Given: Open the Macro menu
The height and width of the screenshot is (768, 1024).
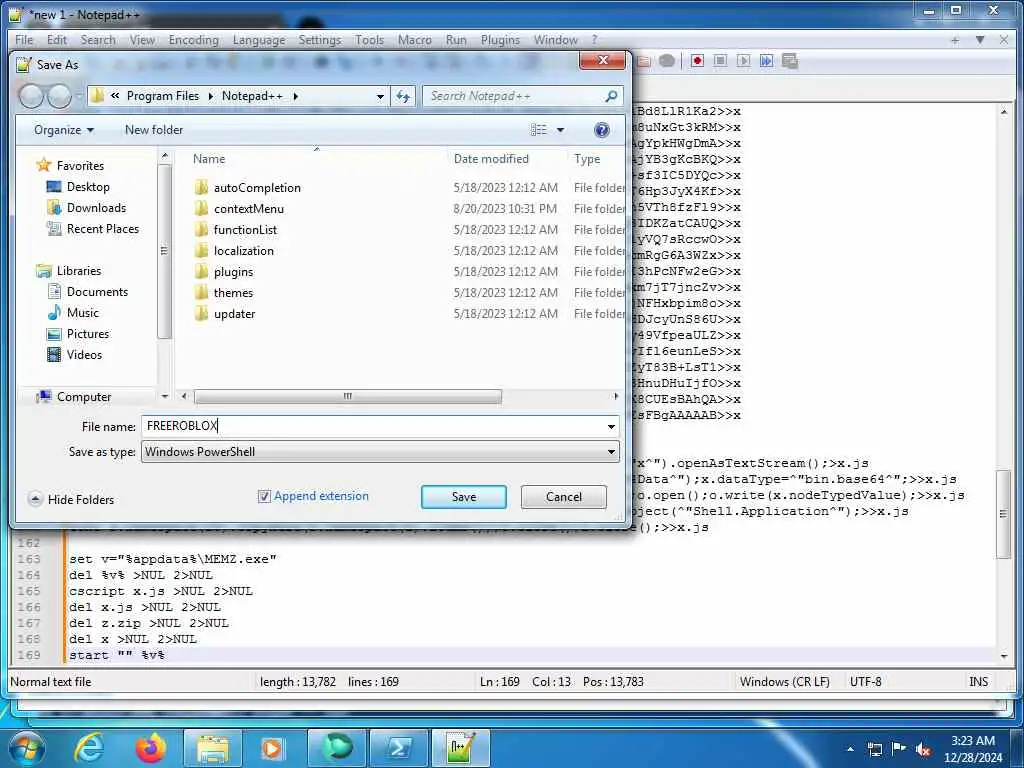Looking at the screenshot, I should 415,40.
